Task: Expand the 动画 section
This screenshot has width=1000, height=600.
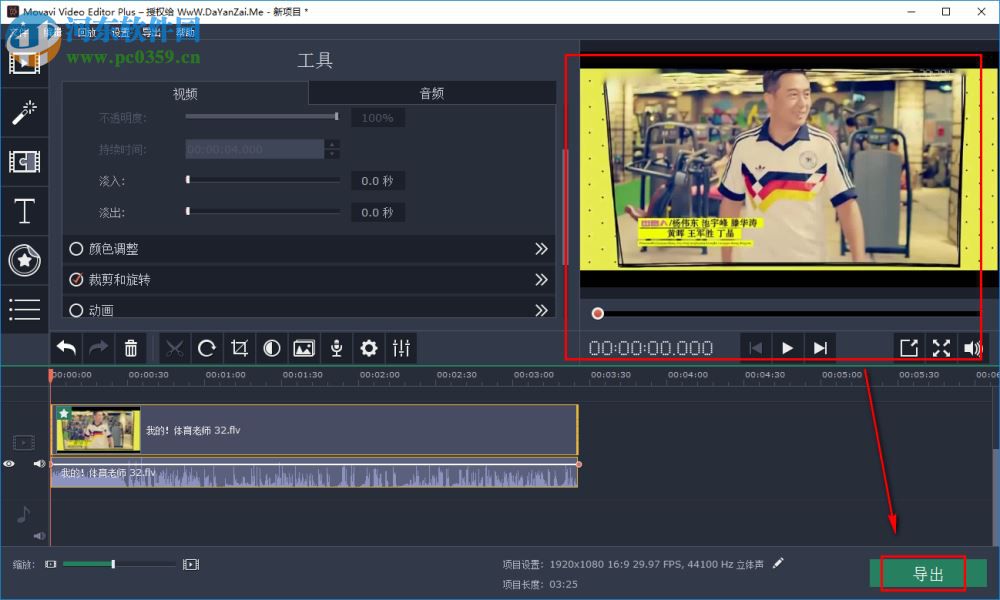Action: click(541, 310)
